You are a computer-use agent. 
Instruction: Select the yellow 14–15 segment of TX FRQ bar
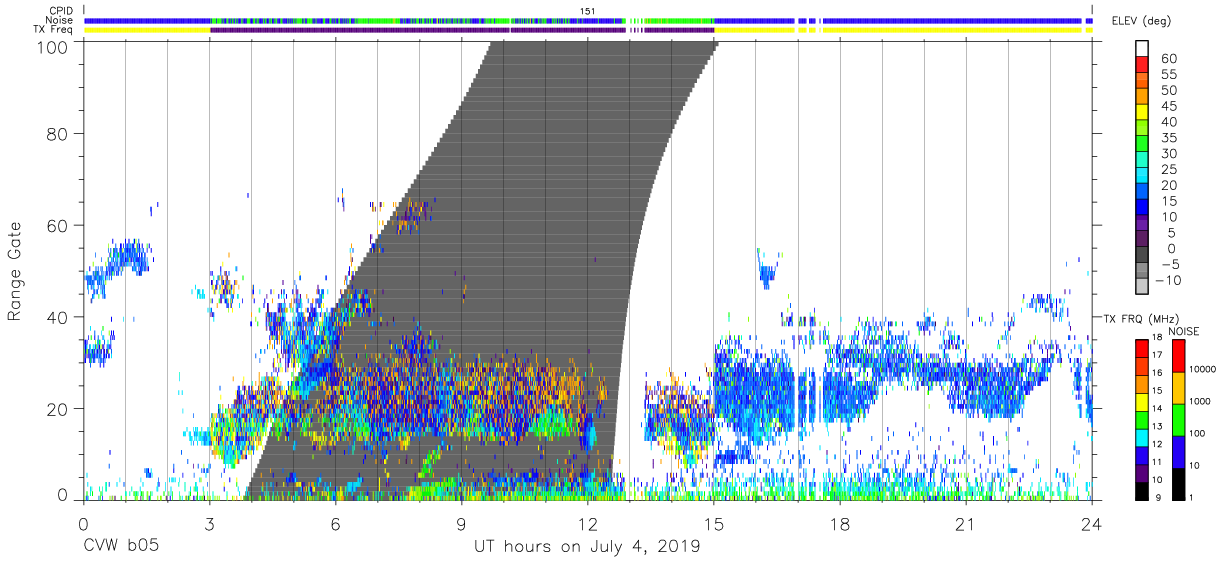[1141, 403]
